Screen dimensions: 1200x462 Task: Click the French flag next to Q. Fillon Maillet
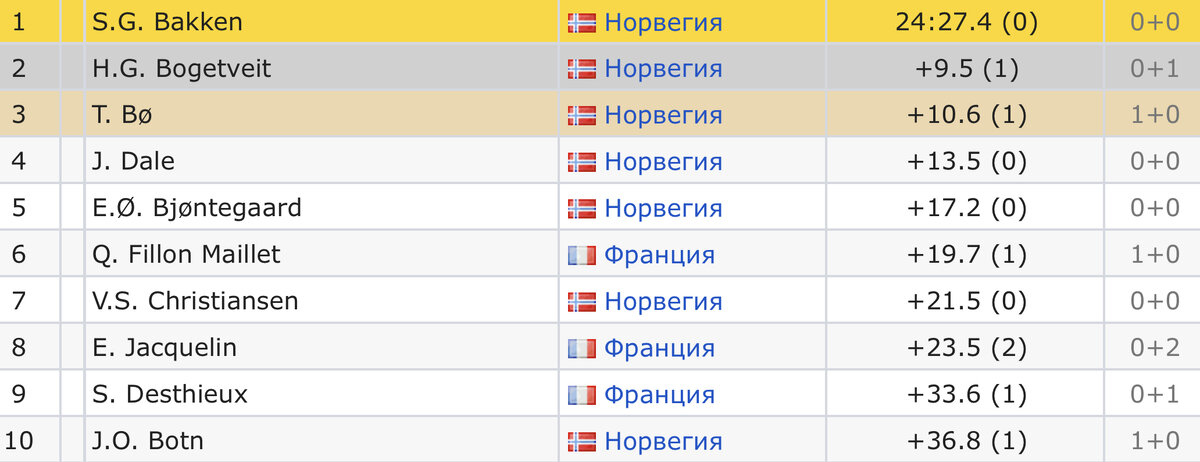581,255
